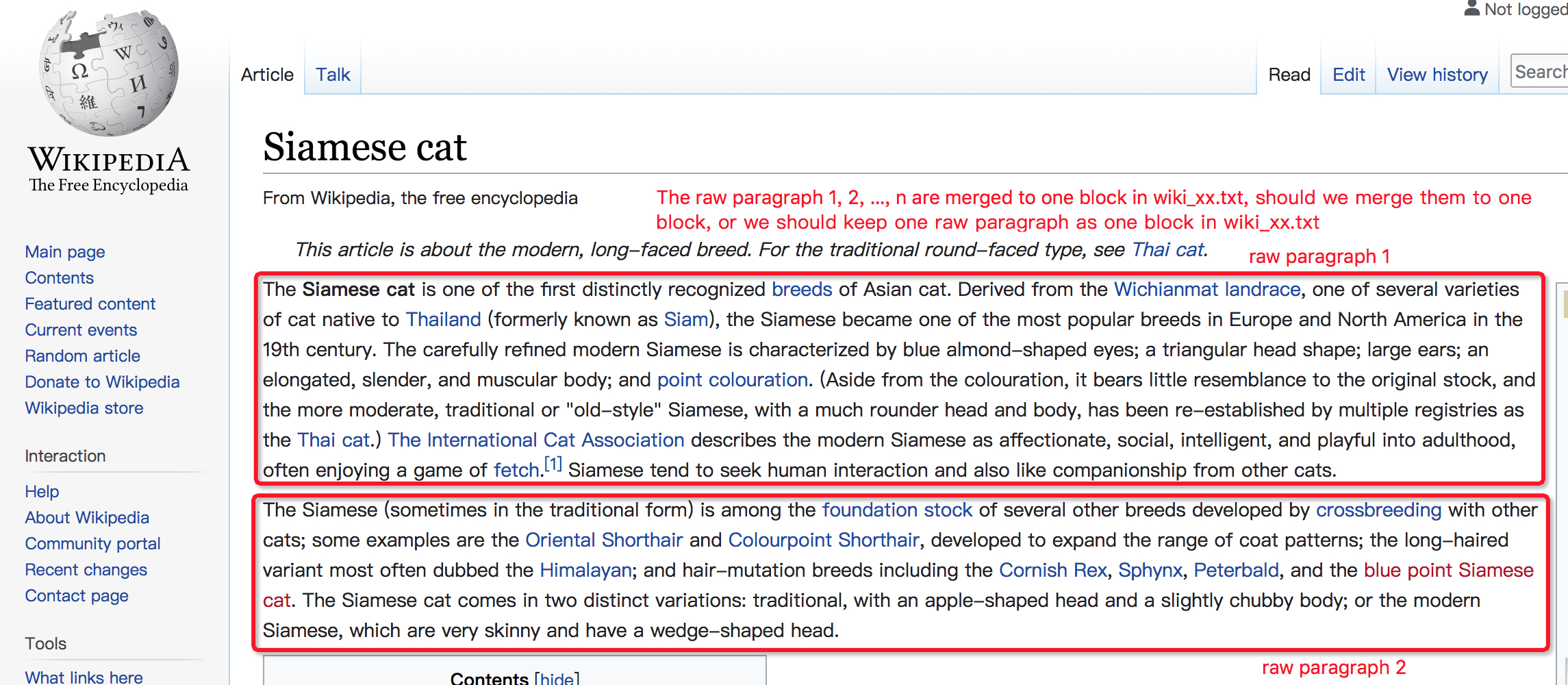Viewport: 1568px width, 685px height.
Task: Open the Himalayan link
Action: click(585, 570)
